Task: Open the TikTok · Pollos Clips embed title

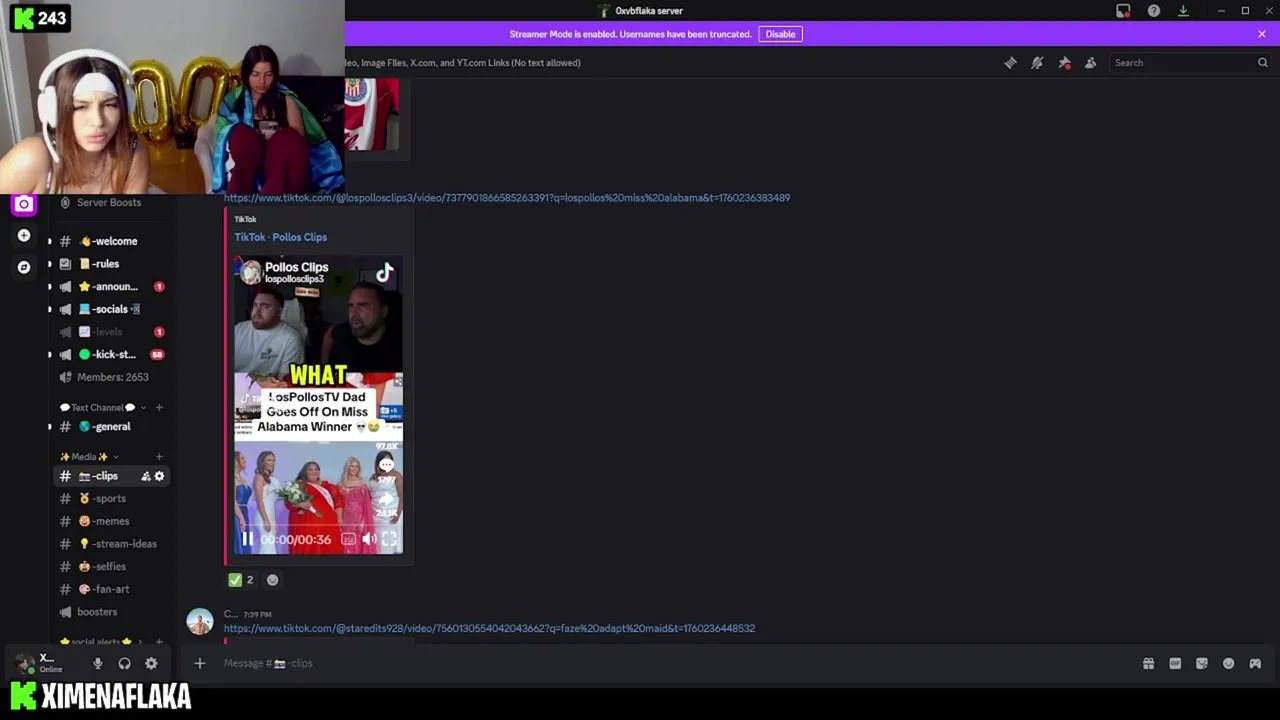Action: [x=281, y=237]
